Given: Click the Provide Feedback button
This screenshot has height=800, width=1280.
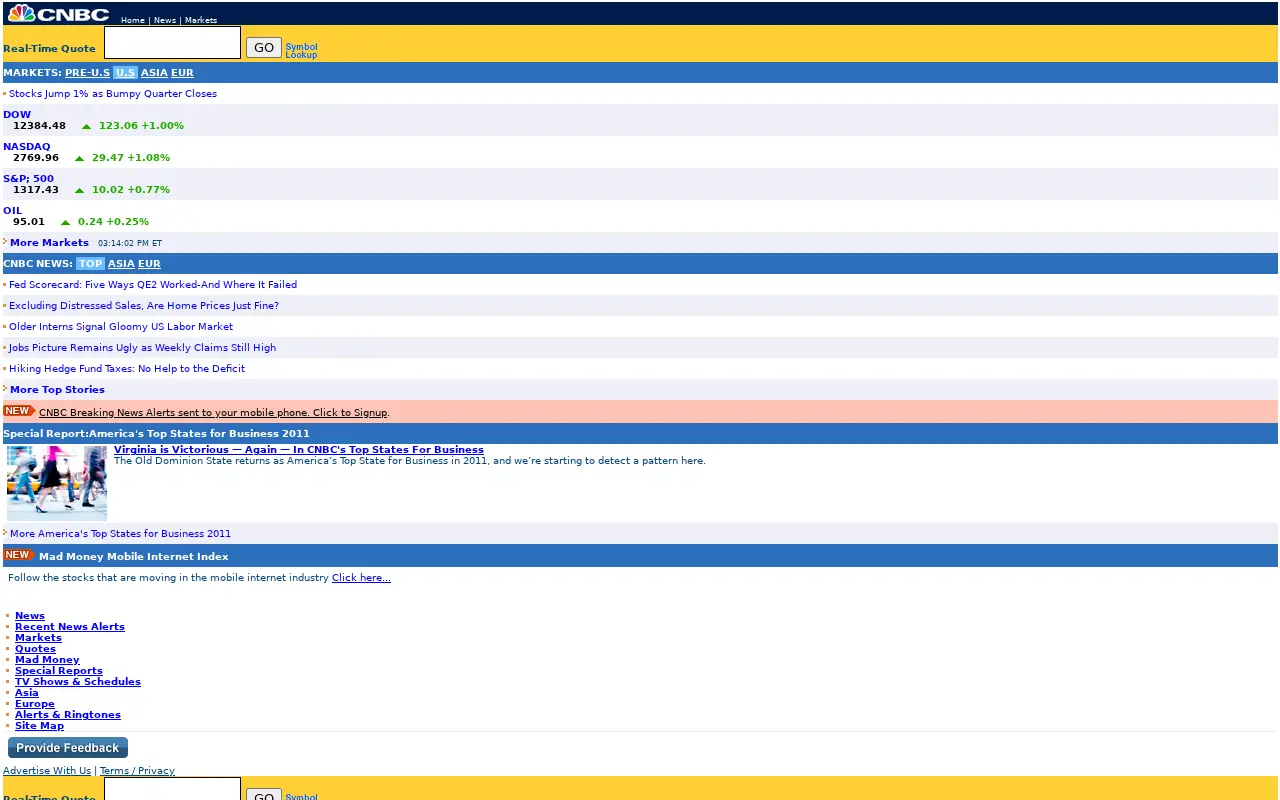Looking at the screenshot, I should (68, 748).
